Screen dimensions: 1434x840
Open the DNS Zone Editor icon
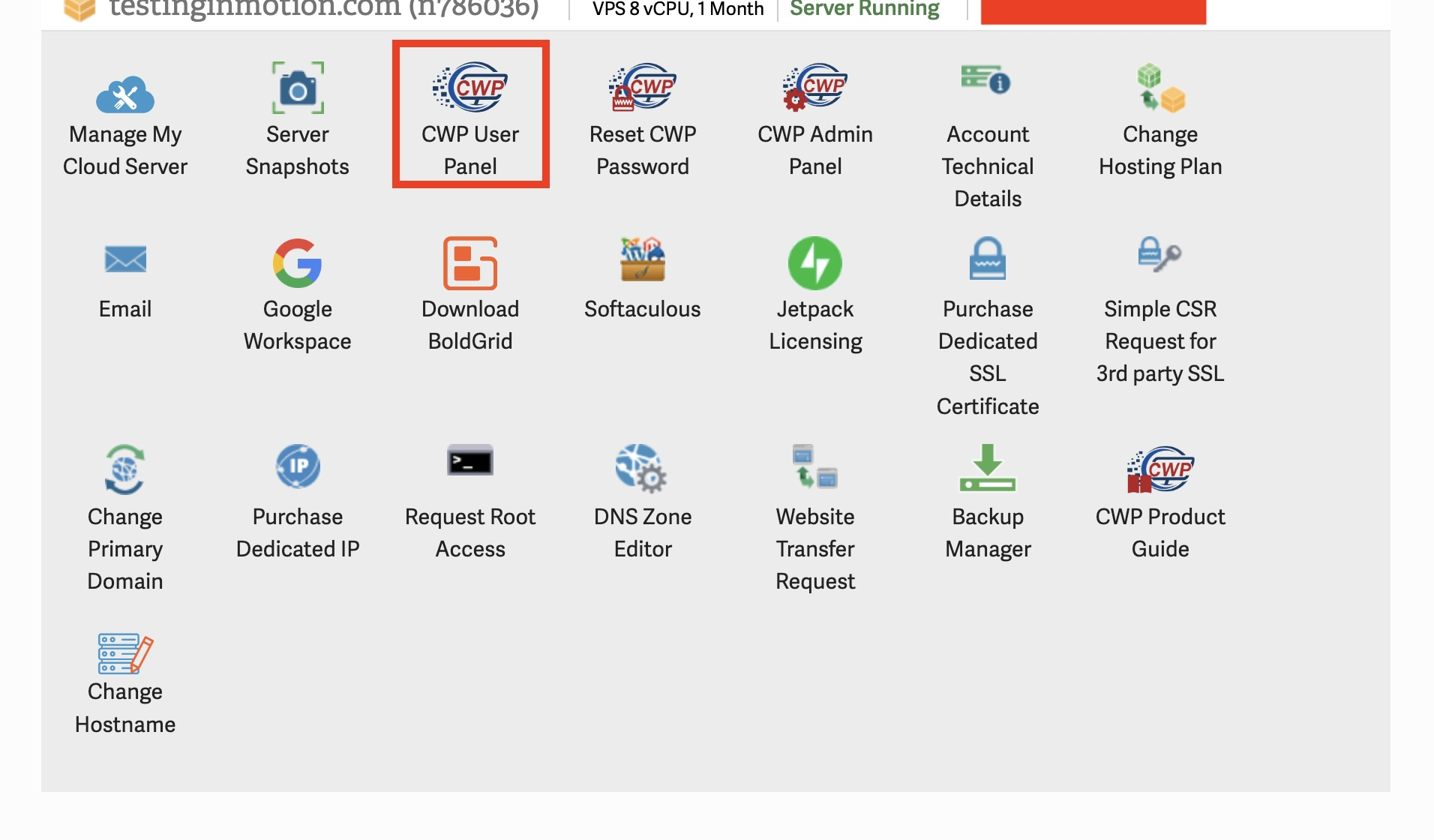(x=641, y=468)
